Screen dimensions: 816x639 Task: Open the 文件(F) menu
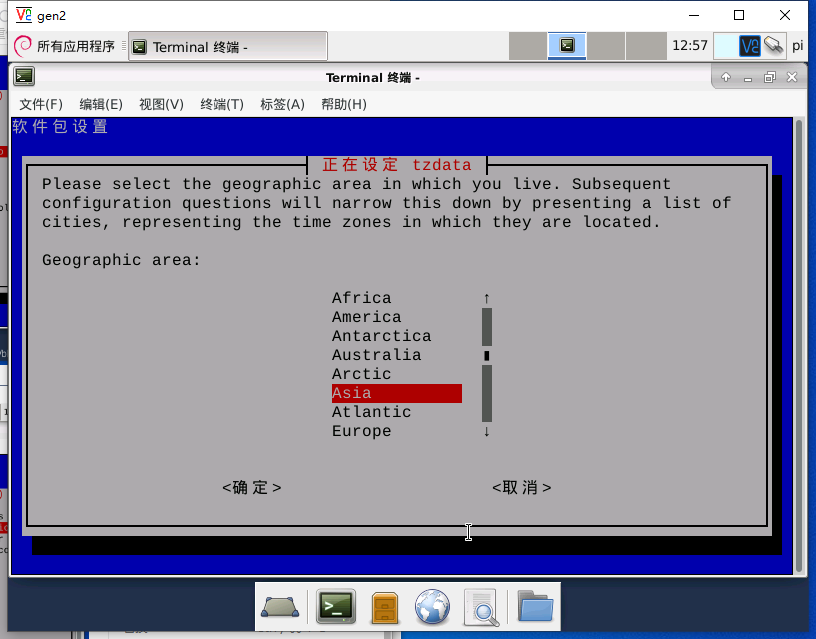pos(41,105)
